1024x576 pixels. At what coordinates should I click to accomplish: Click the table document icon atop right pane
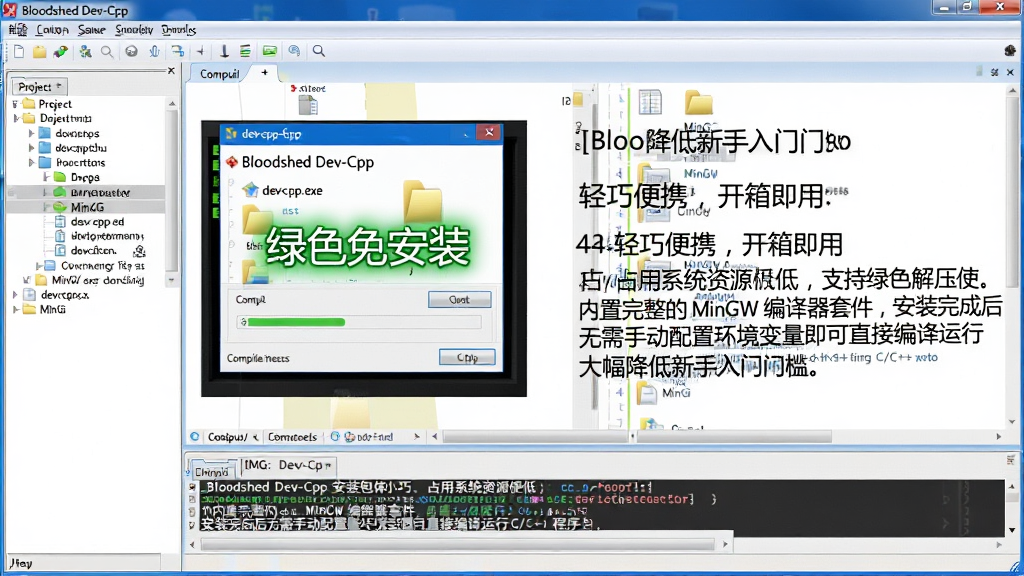point(650,103)
